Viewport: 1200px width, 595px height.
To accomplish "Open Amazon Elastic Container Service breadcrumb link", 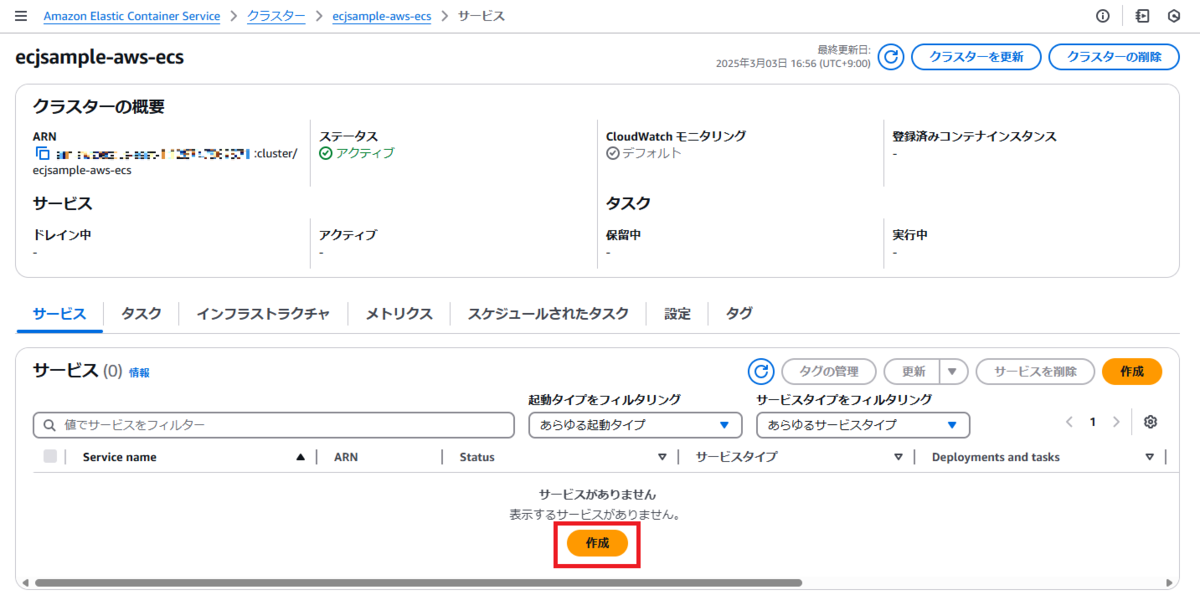I will [132, 17].
